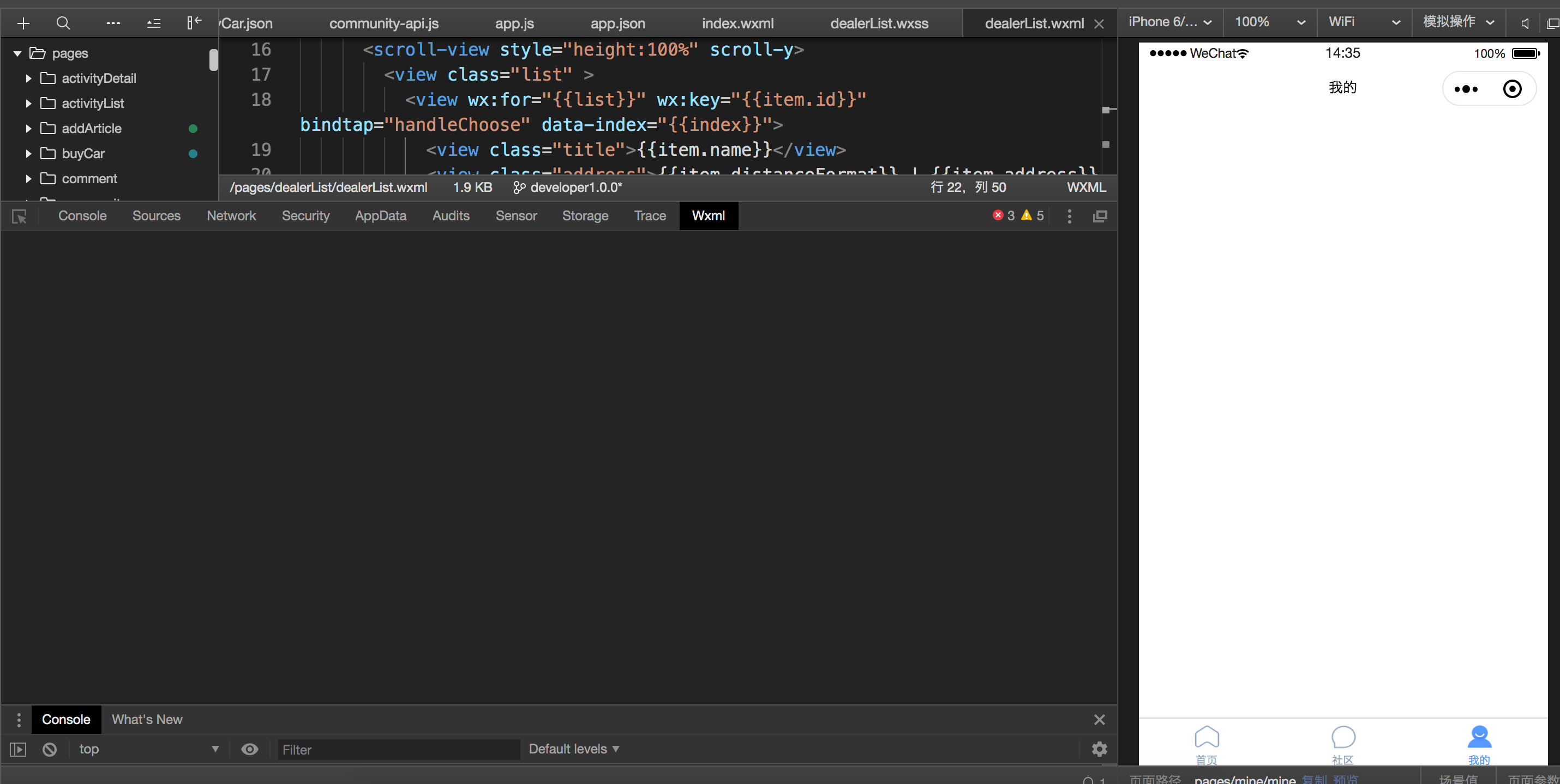
Task: Open the iPhone 6 device dropdown
Action: tap(1170, 22)
